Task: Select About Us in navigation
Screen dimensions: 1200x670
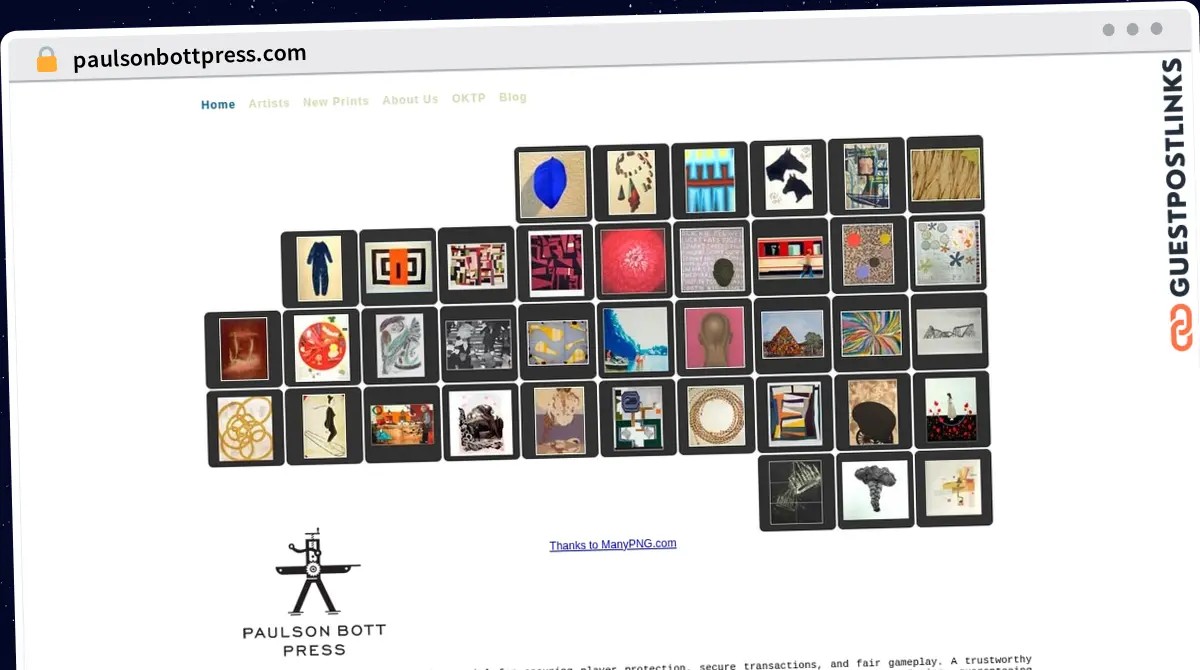Action: 410,100
